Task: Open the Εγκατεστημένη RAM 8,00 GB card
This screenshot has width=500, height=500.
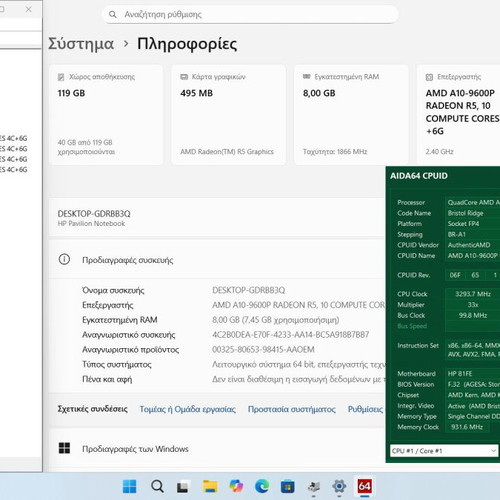Action: (x=351, y=115)
